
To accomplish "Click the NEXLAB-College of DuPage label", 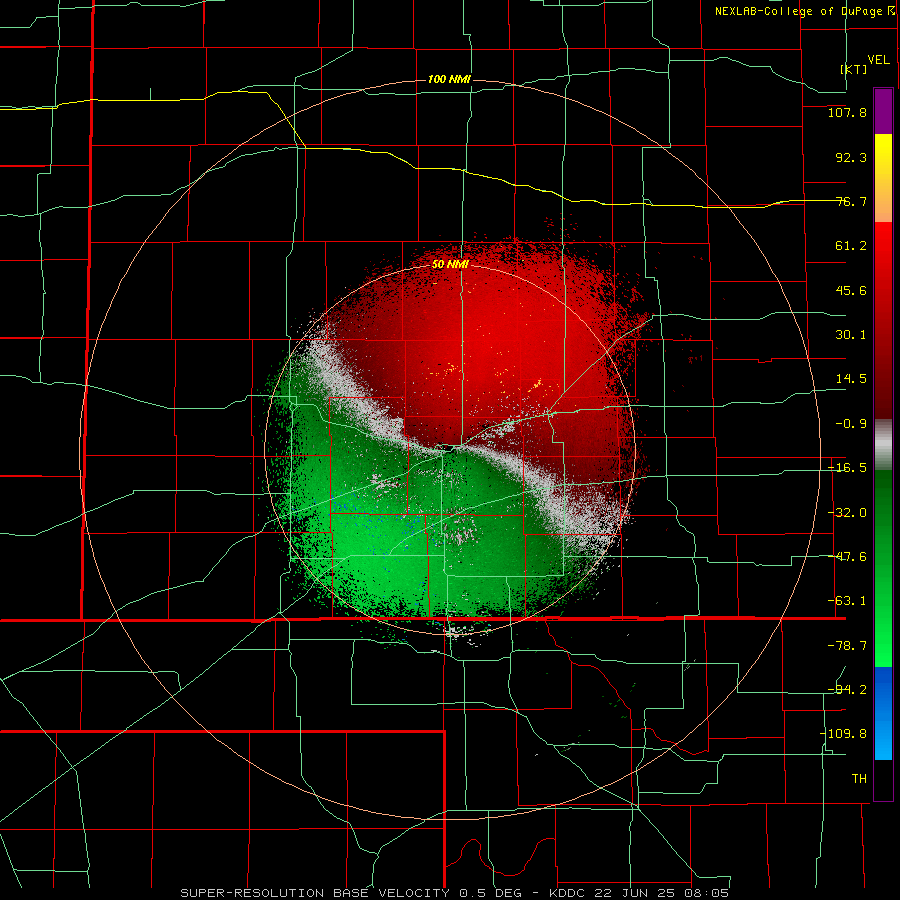I will click(798, 11).
